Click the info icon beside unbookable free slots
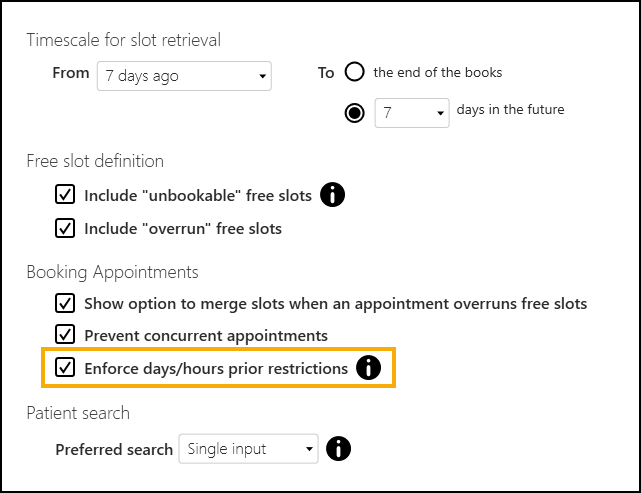The height and width of the screenshot is (493, 641). point(333,195)
